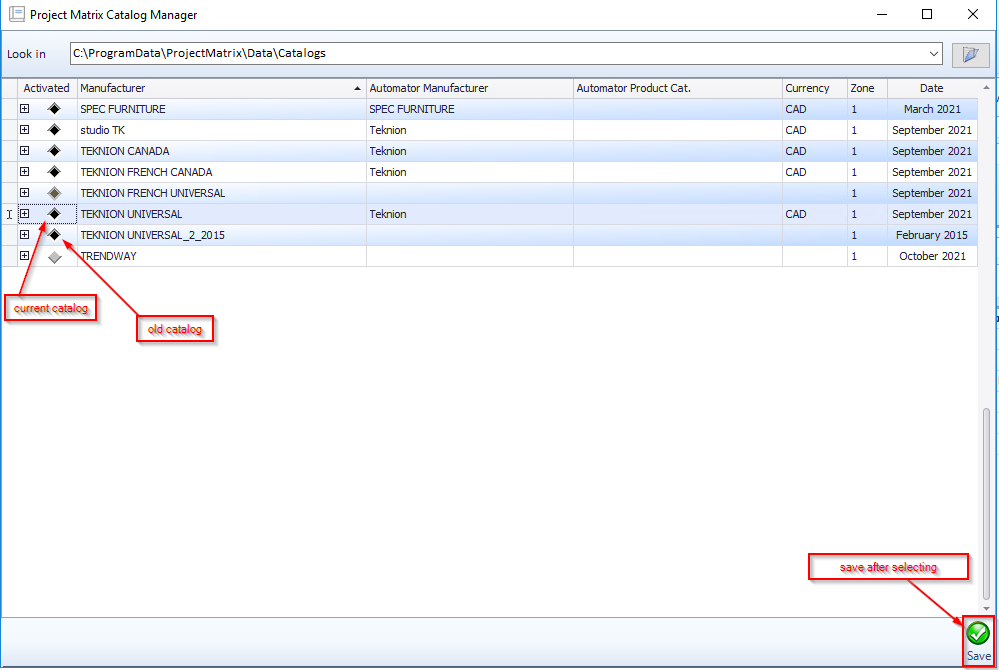Expand the TRENDWAY catalog row
Viewport: 999px width, 670px height.
pyautogui.click(x=25, y=256)
